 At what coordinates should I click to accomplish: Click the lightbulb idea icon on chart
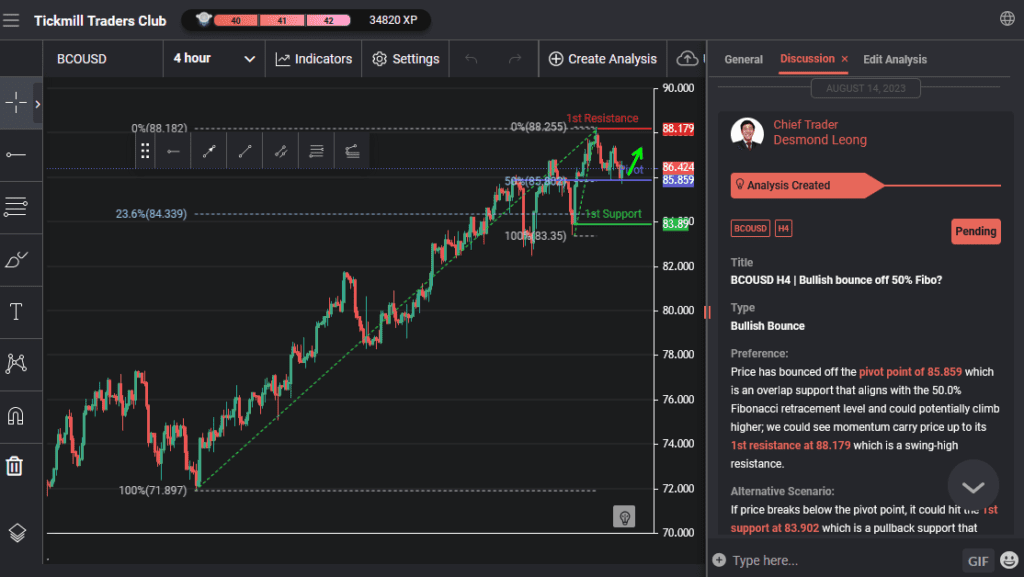click(x=624, y=517)
